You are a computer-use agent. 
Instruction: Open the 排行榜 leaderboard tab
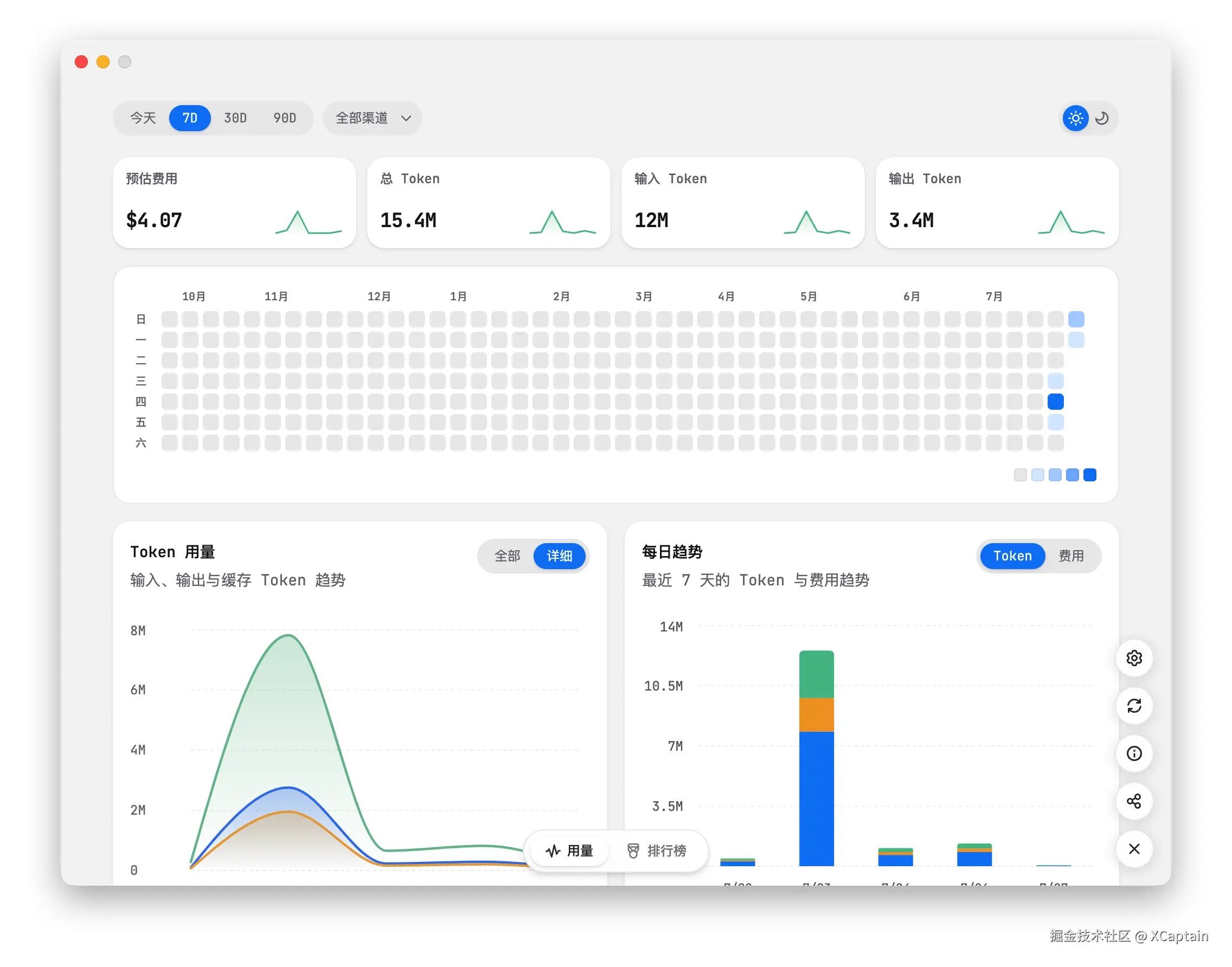pyautogui.click(x=657, y=850)
